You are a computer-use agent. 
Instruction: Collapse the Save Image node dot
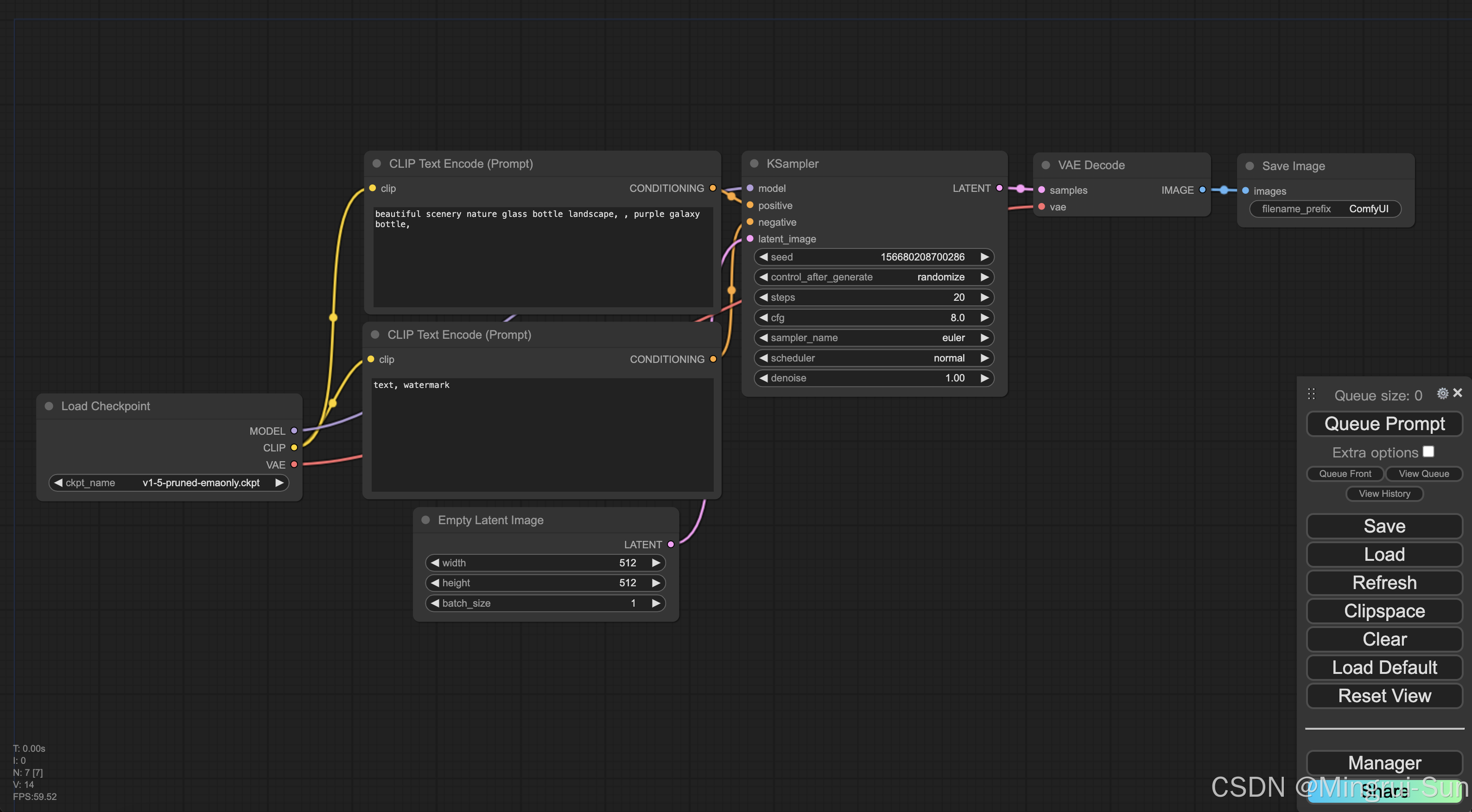pyautogui.click(x=1250, y=166)
